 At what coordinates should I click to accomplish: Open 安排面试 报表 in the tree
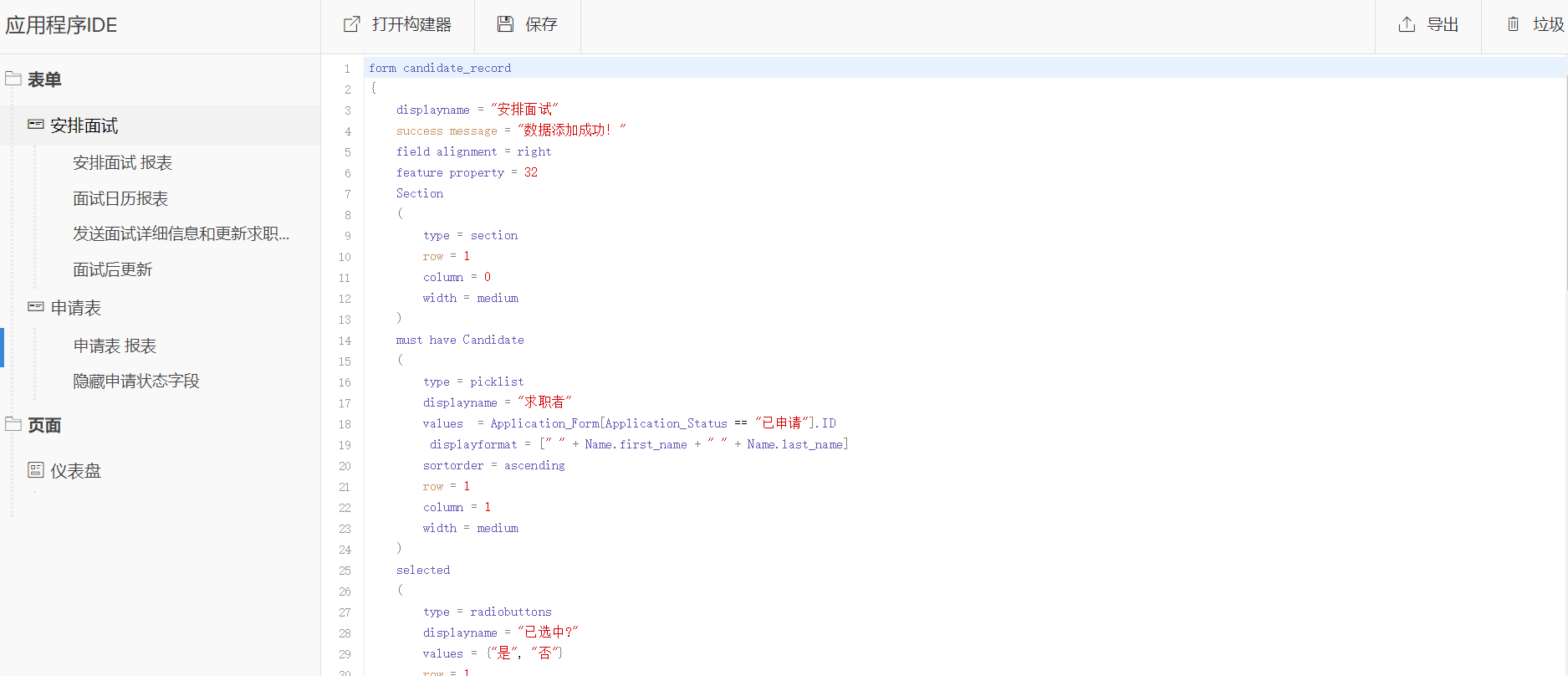[122, 162]
